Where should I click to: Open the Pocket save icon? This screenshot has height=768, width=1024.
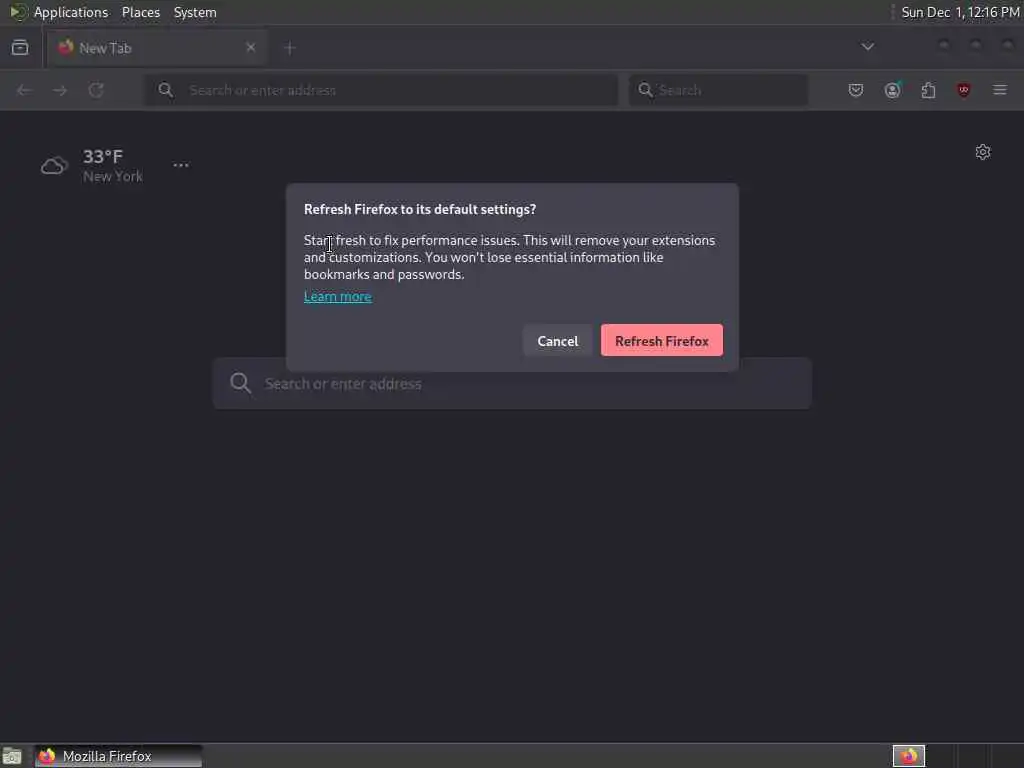[856, 90]
